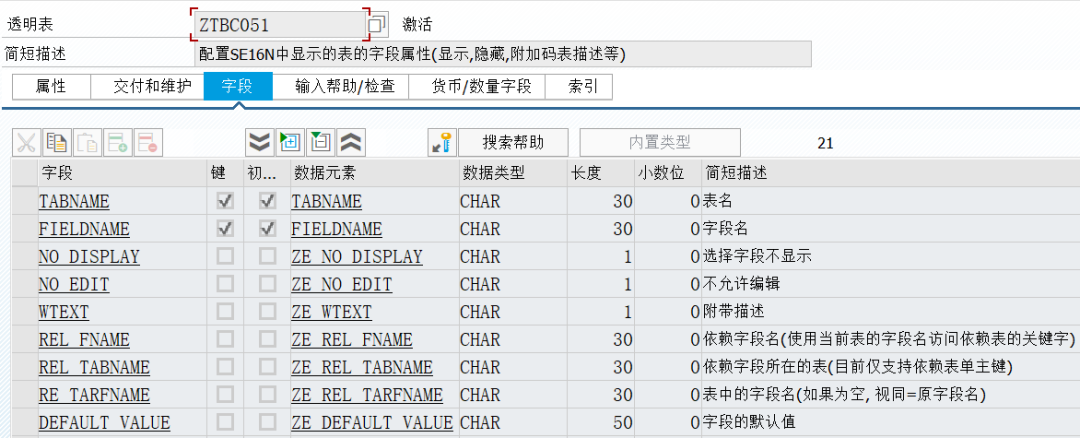Open data element ZE_NO_EDIT
The width and height of the screenshot is (1080, 438).
(342, 284)
